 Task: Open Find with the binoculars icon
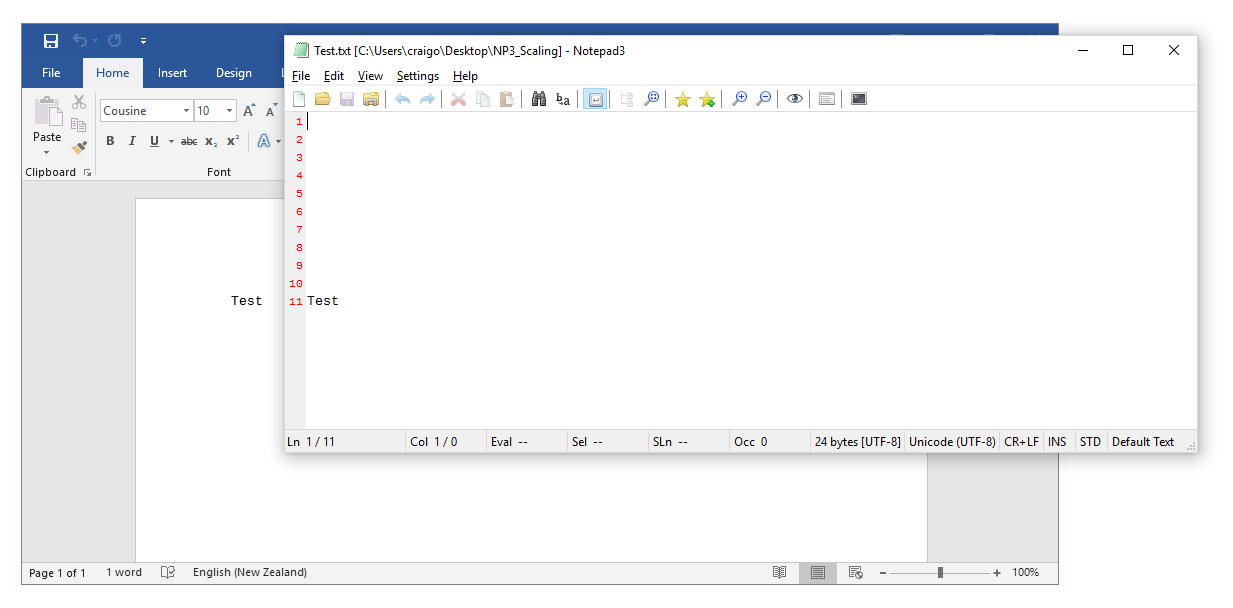[x=539, y=99]
